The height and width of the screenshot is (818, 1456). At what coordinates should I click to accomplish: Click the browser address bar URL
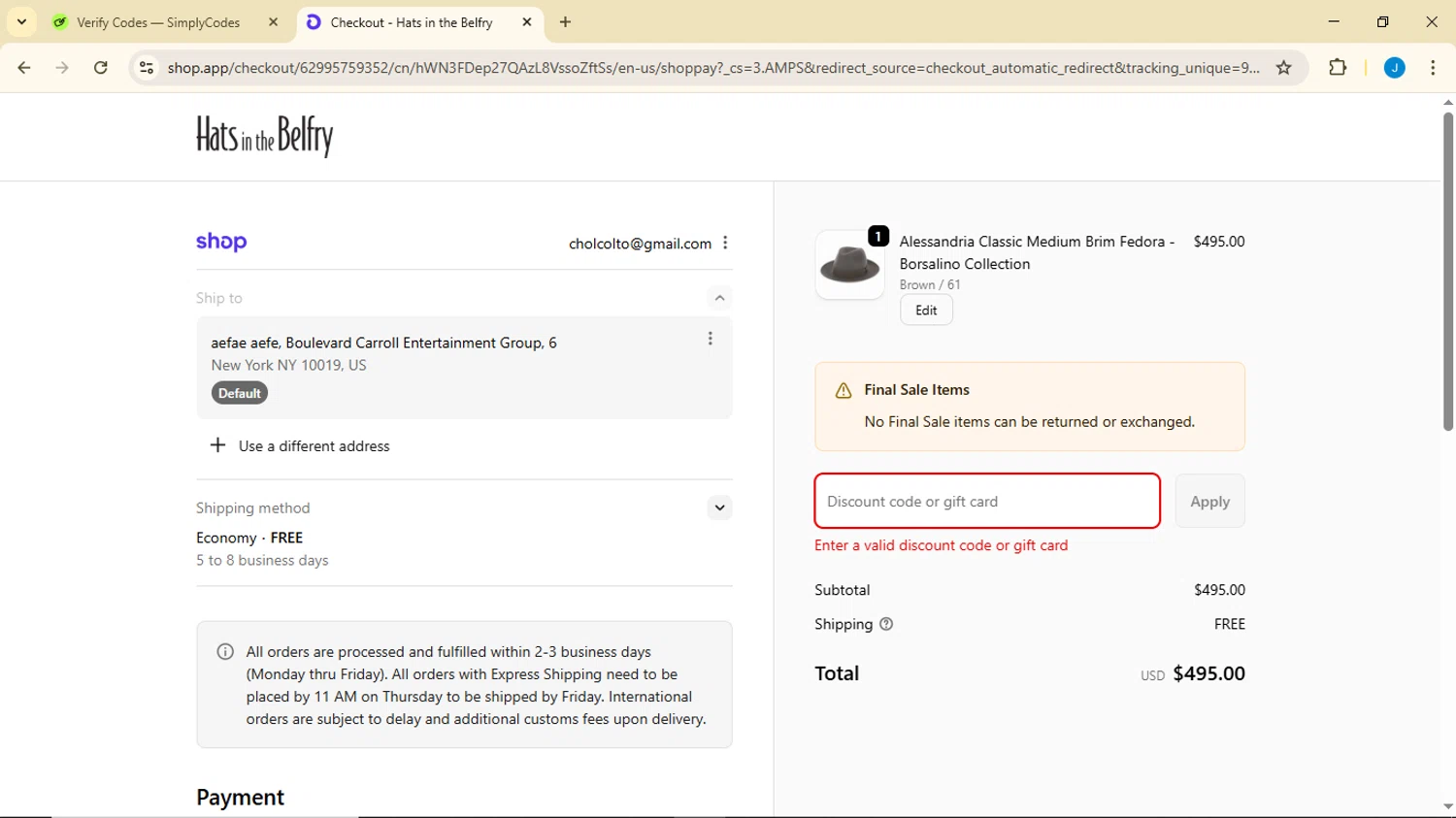tap(713, 68)
